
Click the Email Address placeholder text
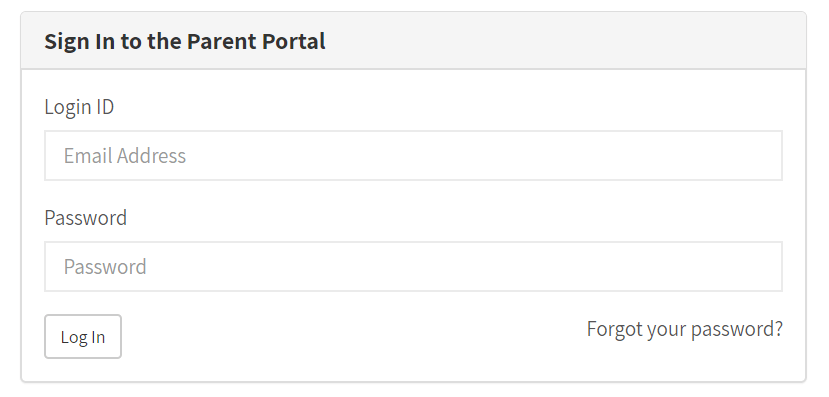[x=125, y=156]
